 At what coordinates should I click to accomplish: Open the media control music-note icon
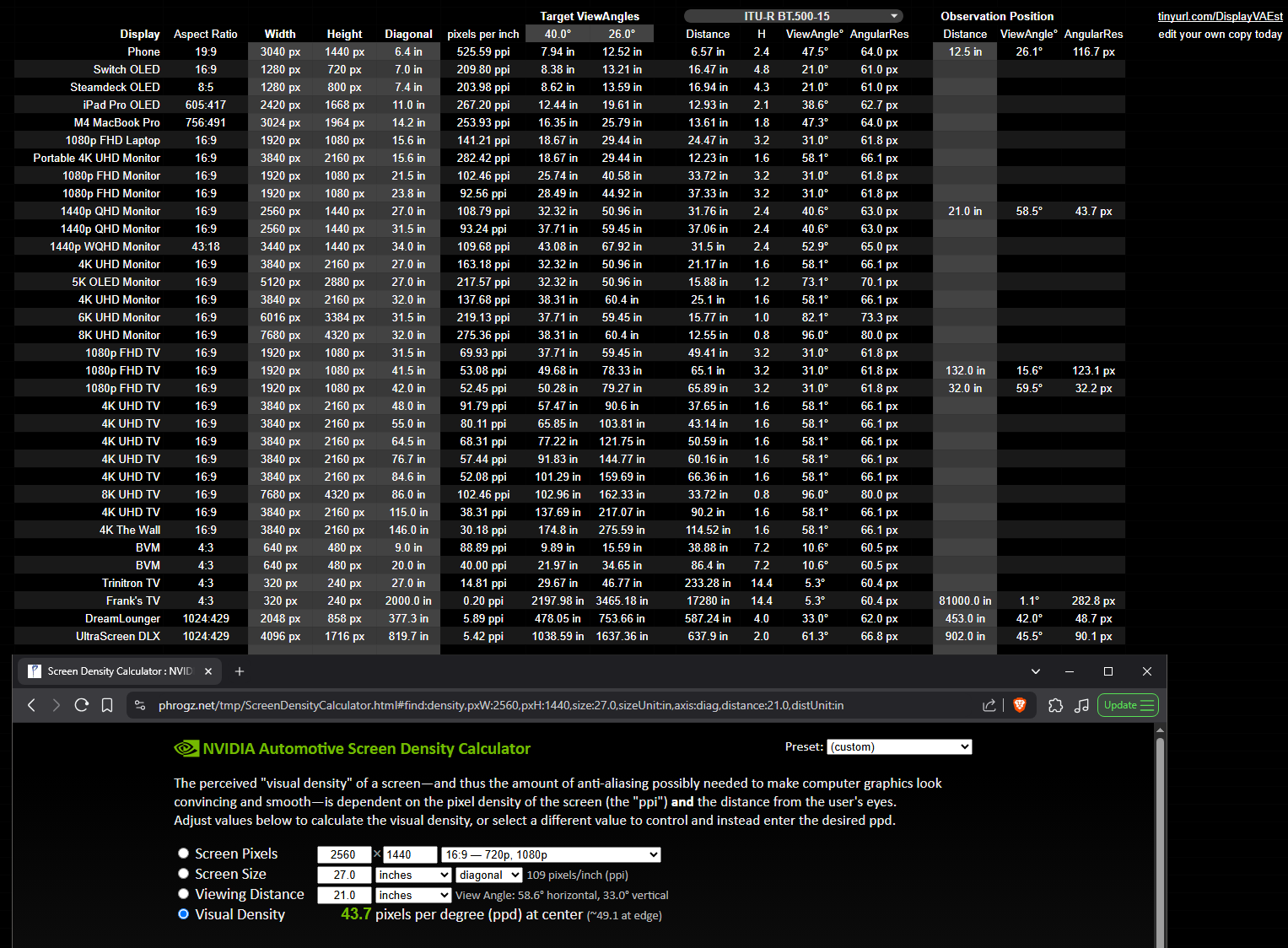click(1081, 705)
